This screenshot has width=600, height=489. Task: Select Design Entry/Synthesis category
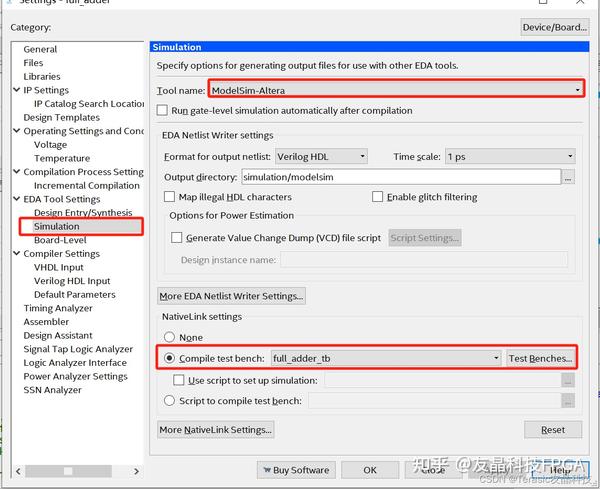point(83,213)
